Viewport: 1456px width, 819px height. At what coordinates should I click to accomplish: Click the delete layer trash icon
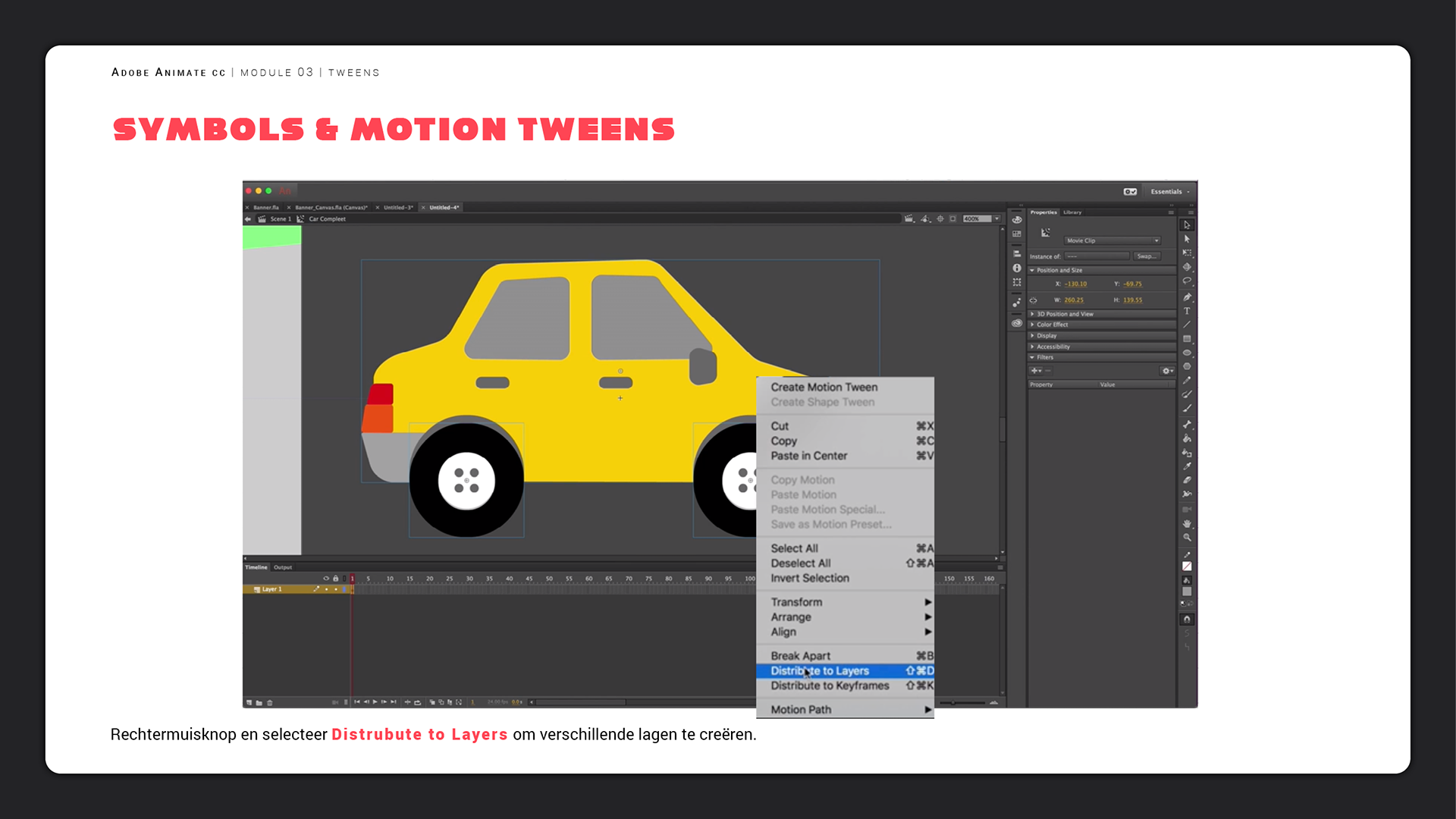[x=270, y=702]
